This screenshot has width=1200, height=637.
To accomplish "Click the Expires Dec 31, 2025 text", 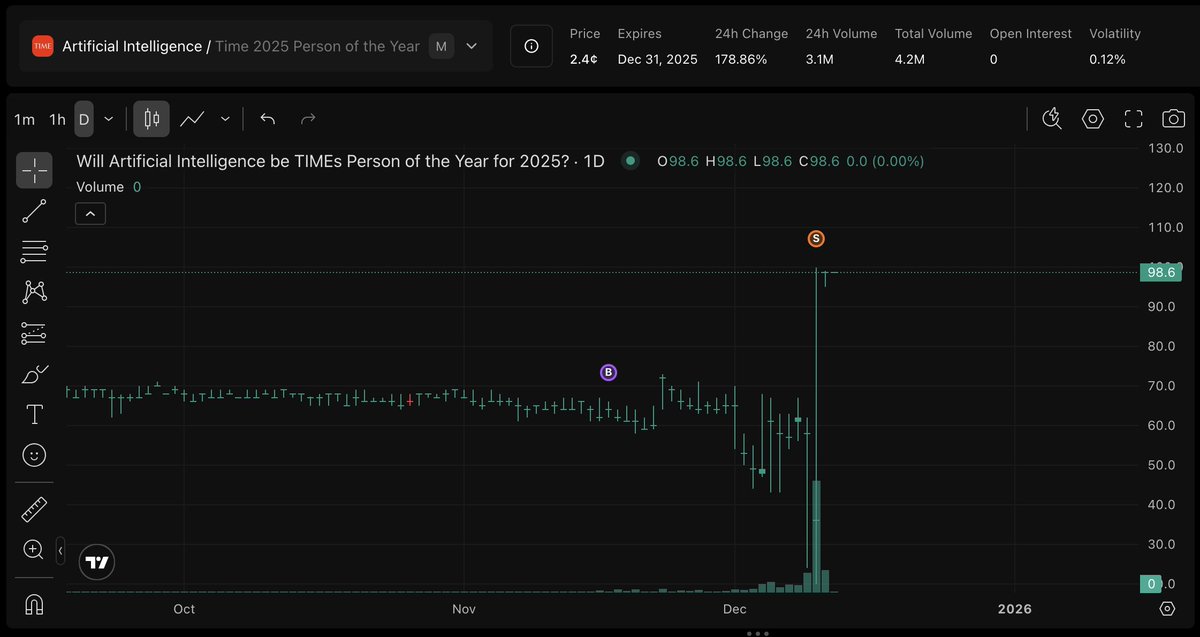I will point(658,60).
